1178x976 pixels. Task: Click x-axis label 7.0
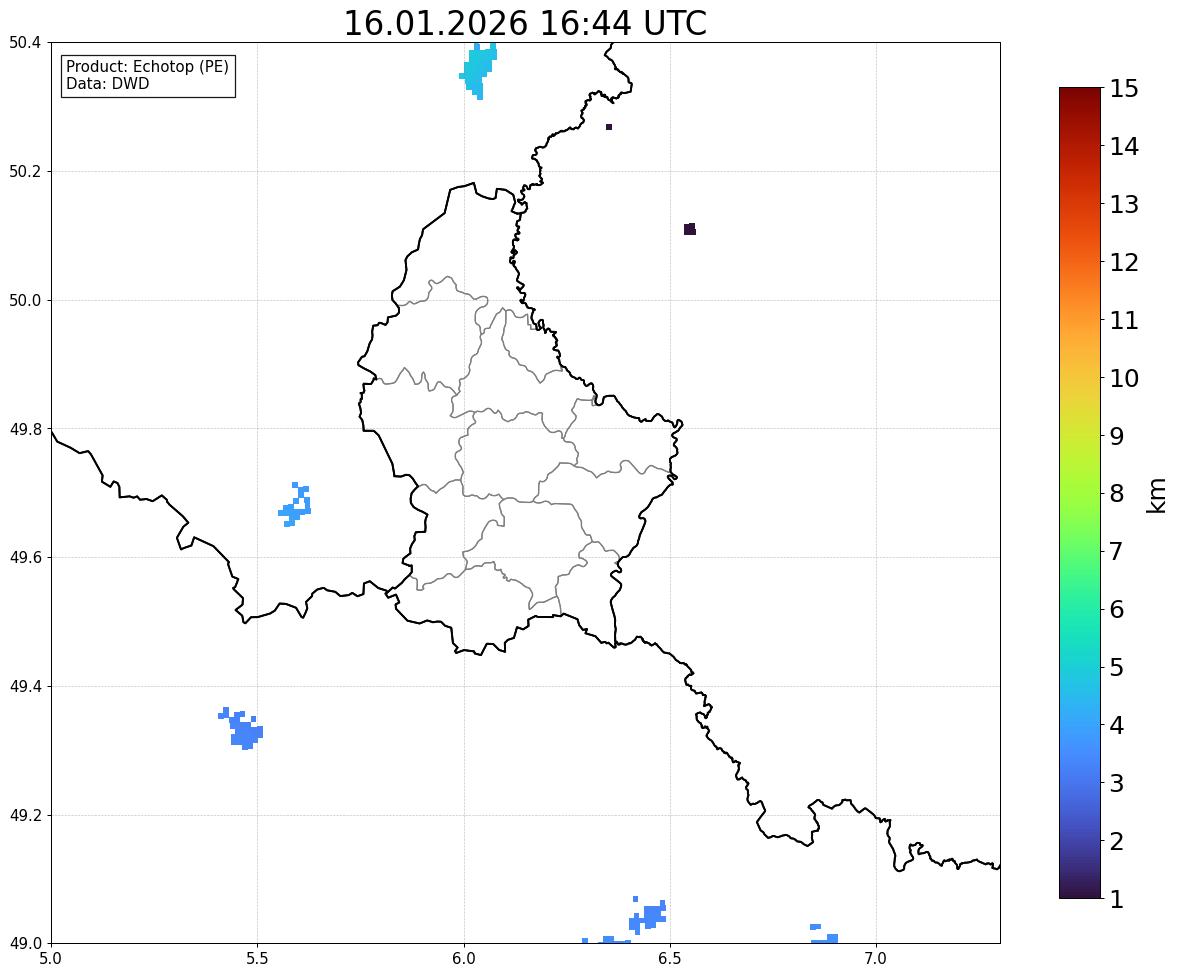(876, 959)
